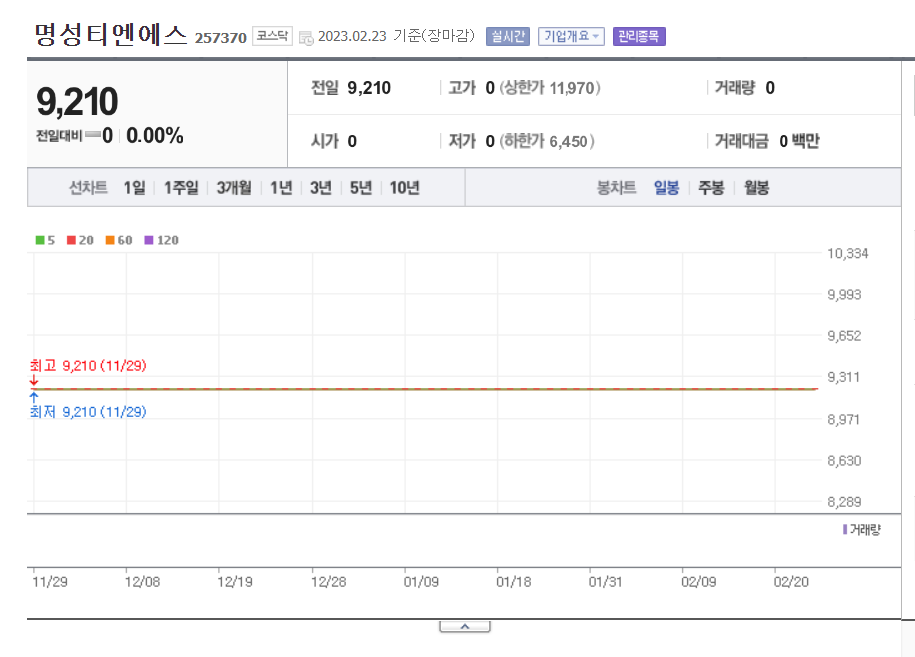Select the 3년 line chart period

(320, 188)
